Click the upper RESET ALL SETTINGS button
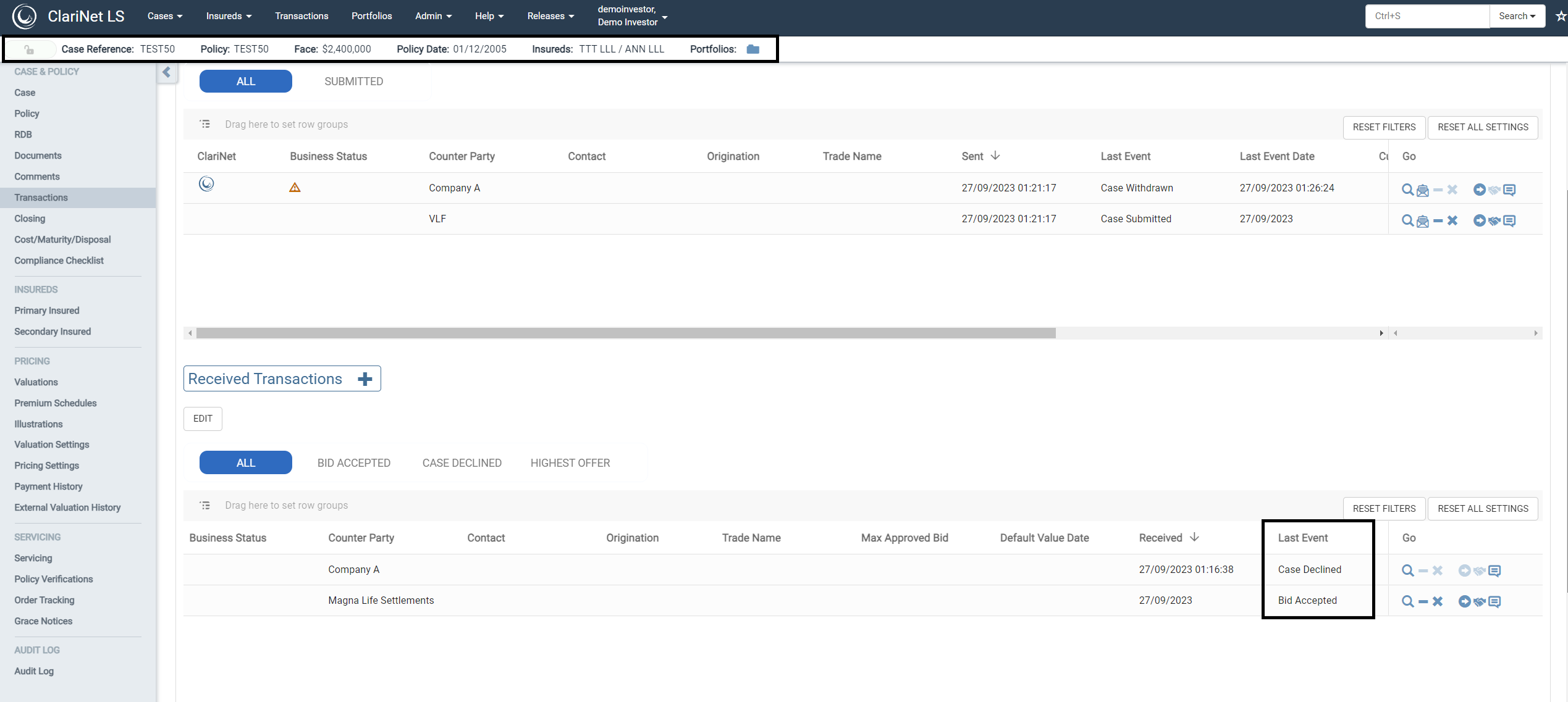The width and height of the screenshot is (1568, 702). (x=1483, y=127)
